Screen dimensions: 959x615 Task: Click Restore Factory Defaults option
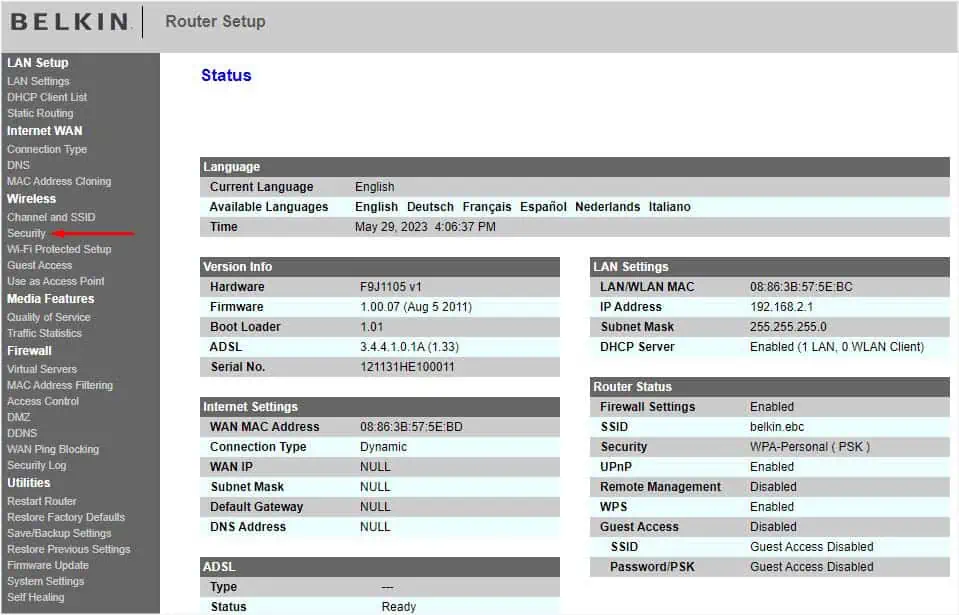coord(66,517)
